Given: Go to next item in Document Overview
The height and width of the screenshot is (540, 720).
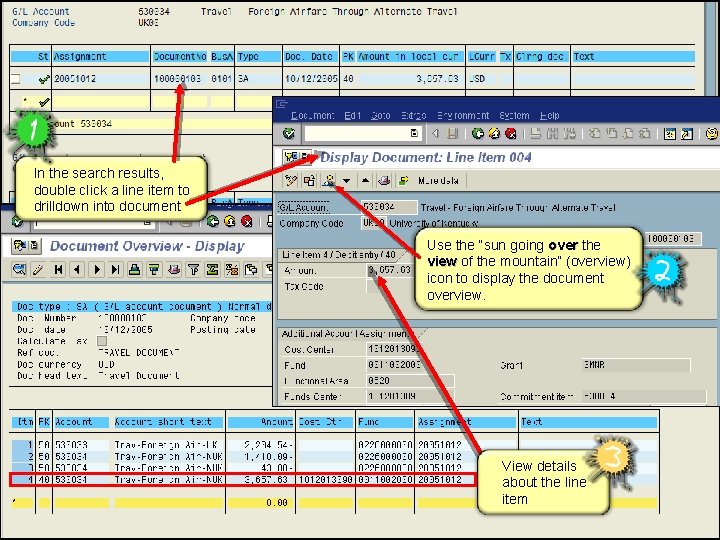Looking at the screenshot, I should [x=96, y=269].
